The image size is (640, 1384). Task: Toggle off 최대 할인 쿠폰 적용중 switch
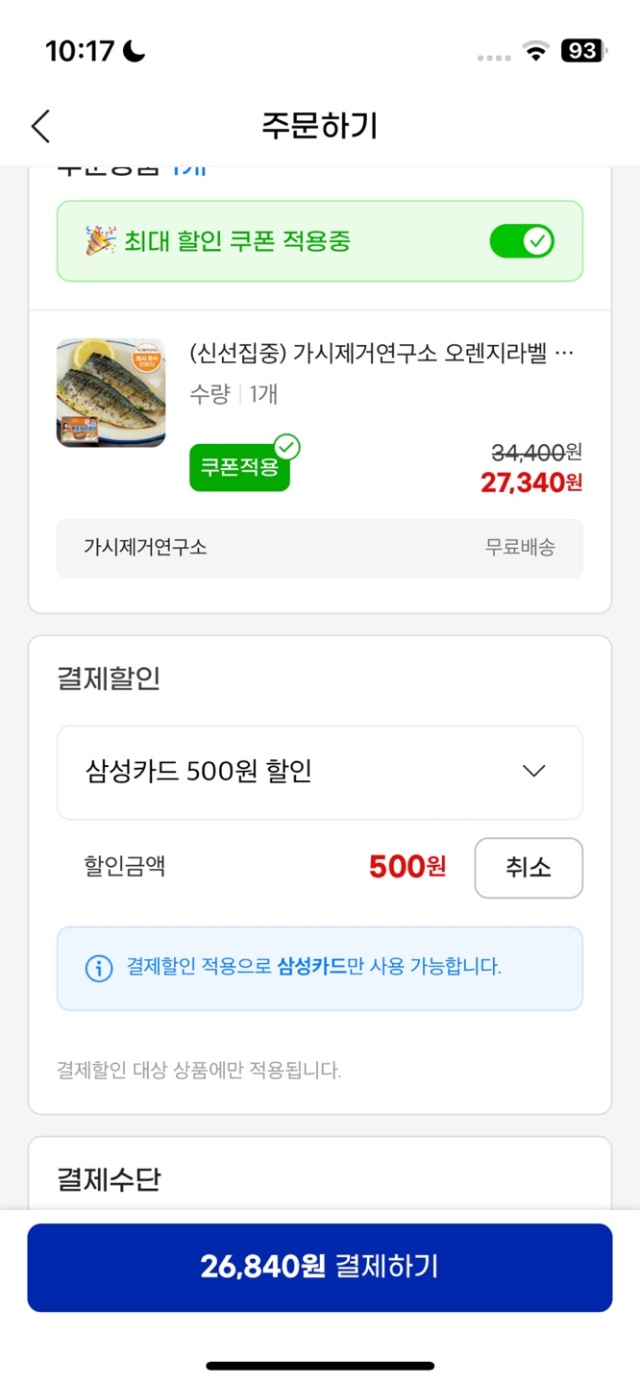(522, 241)
